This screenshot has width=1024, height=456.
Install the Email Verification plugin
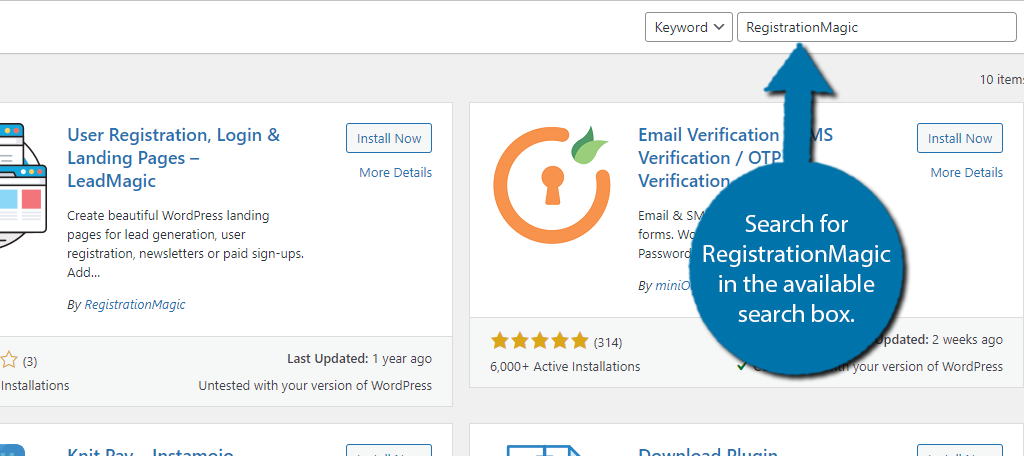(959, 138)
